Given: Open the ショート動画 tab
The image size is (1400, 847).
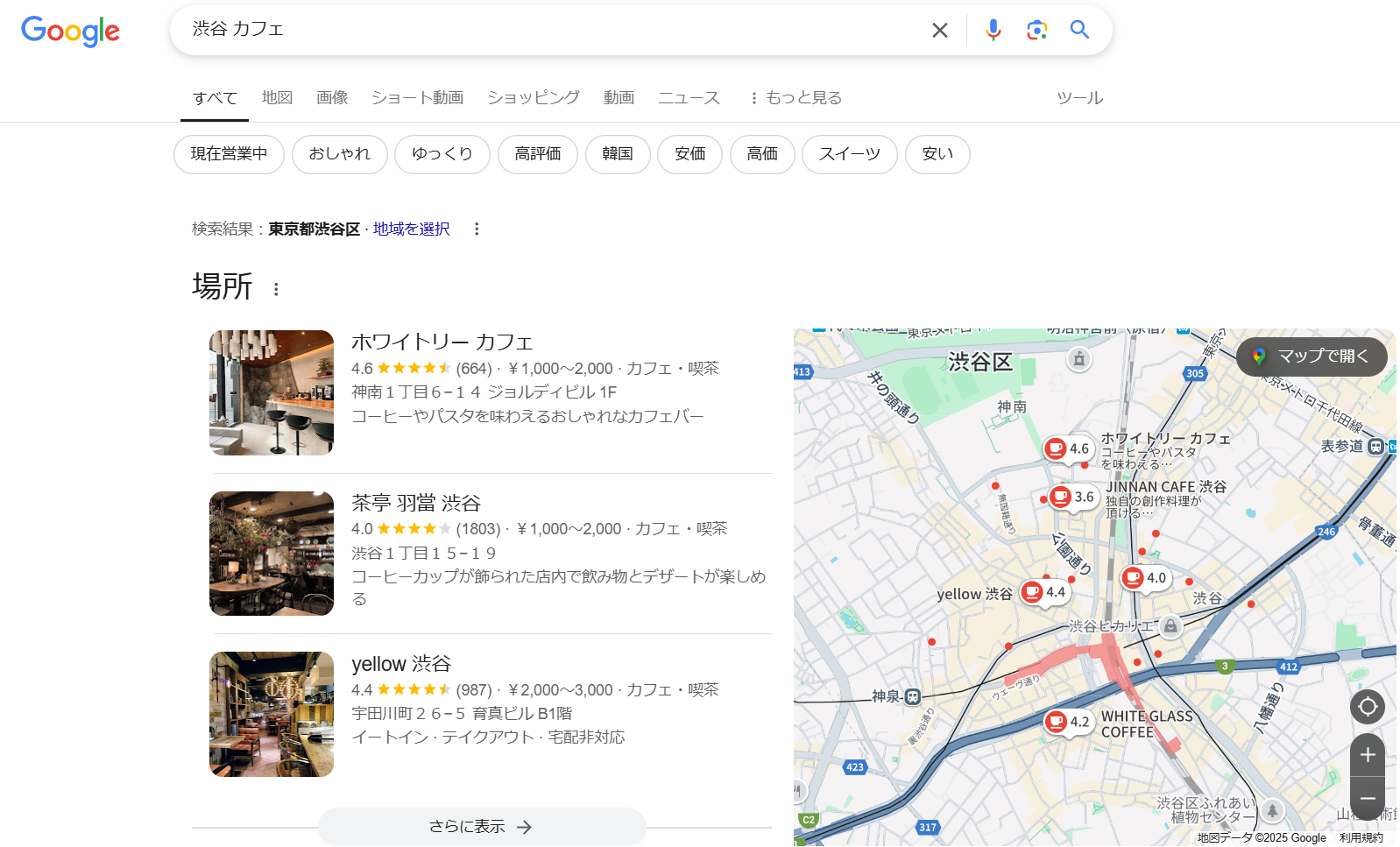Looking at the screenshot, I should (x=417, y=98).
